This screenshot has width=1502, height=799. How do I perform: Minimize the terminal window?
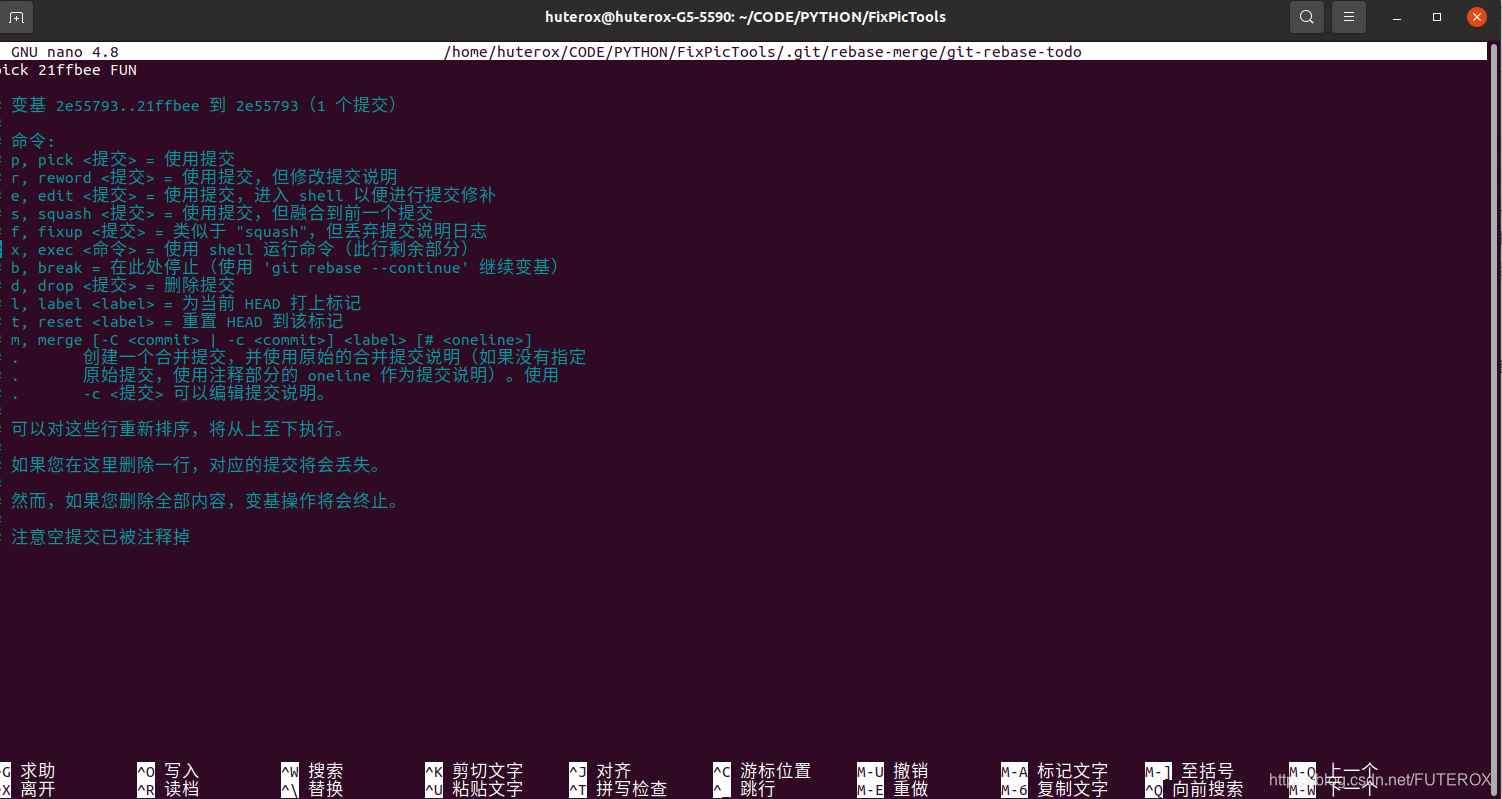pyautogui.click(x=1399, y=17)
